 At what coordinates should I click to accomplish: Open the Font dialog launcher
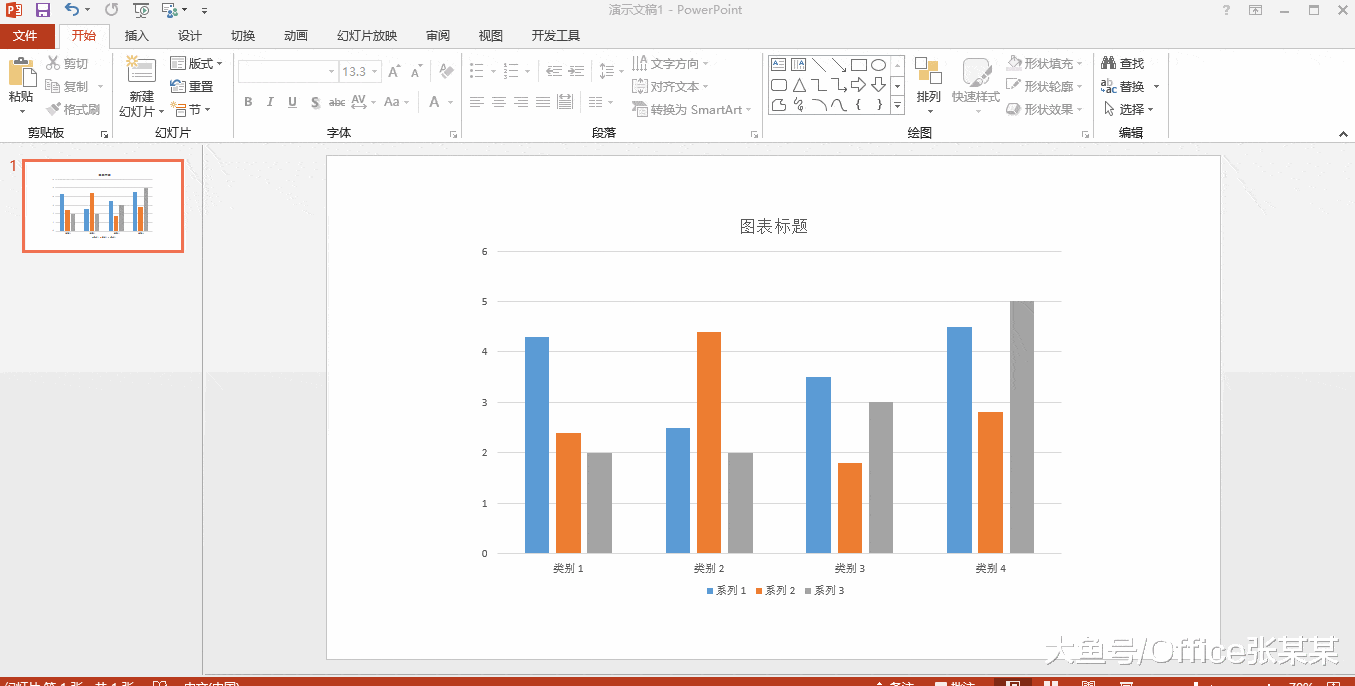(x=453, y=134)
